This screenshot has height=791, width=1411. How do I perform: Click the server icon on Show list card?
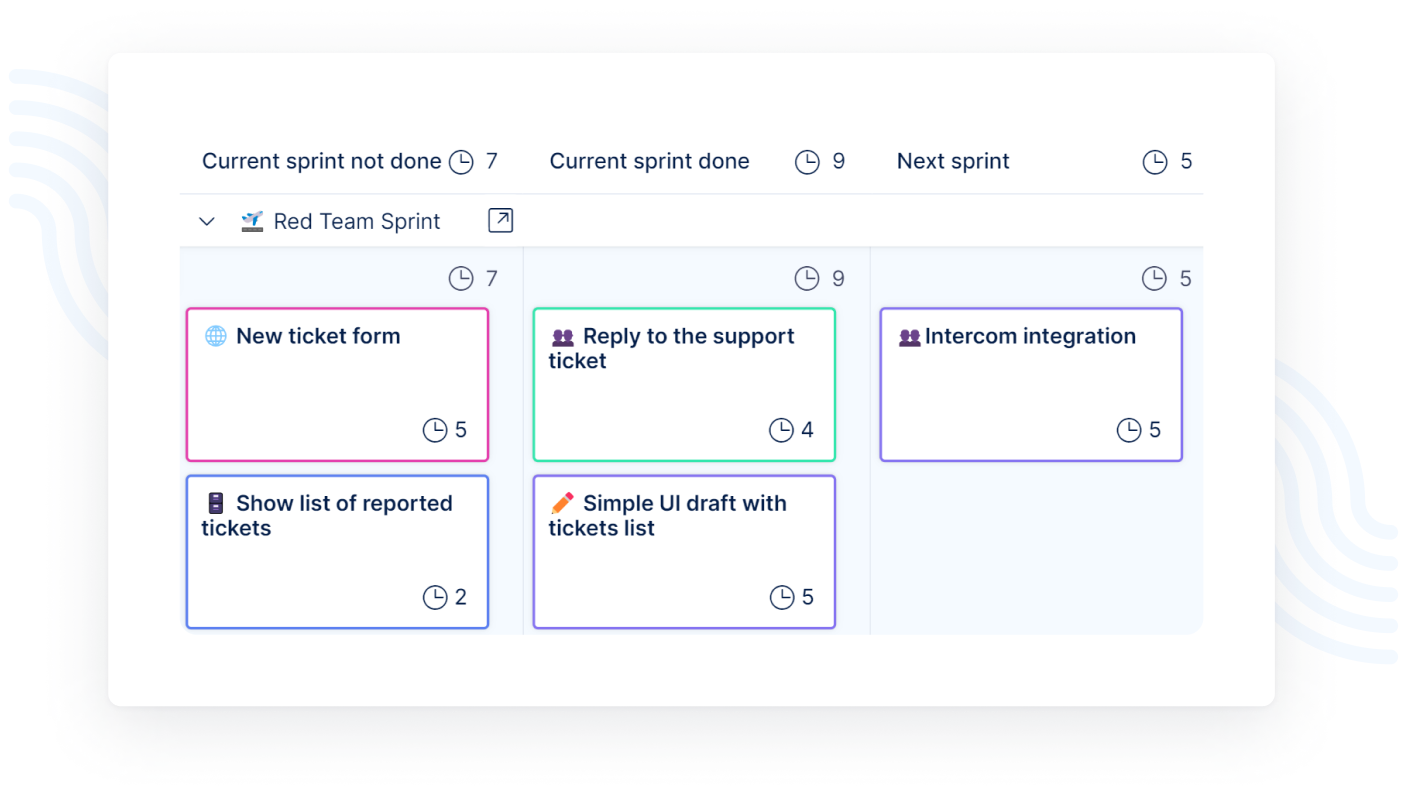pos(216,503)
